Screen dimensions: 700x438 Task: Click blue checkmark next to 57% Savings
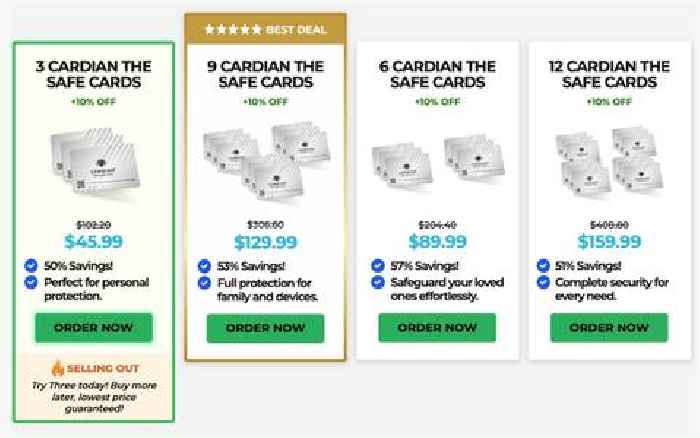378,266
